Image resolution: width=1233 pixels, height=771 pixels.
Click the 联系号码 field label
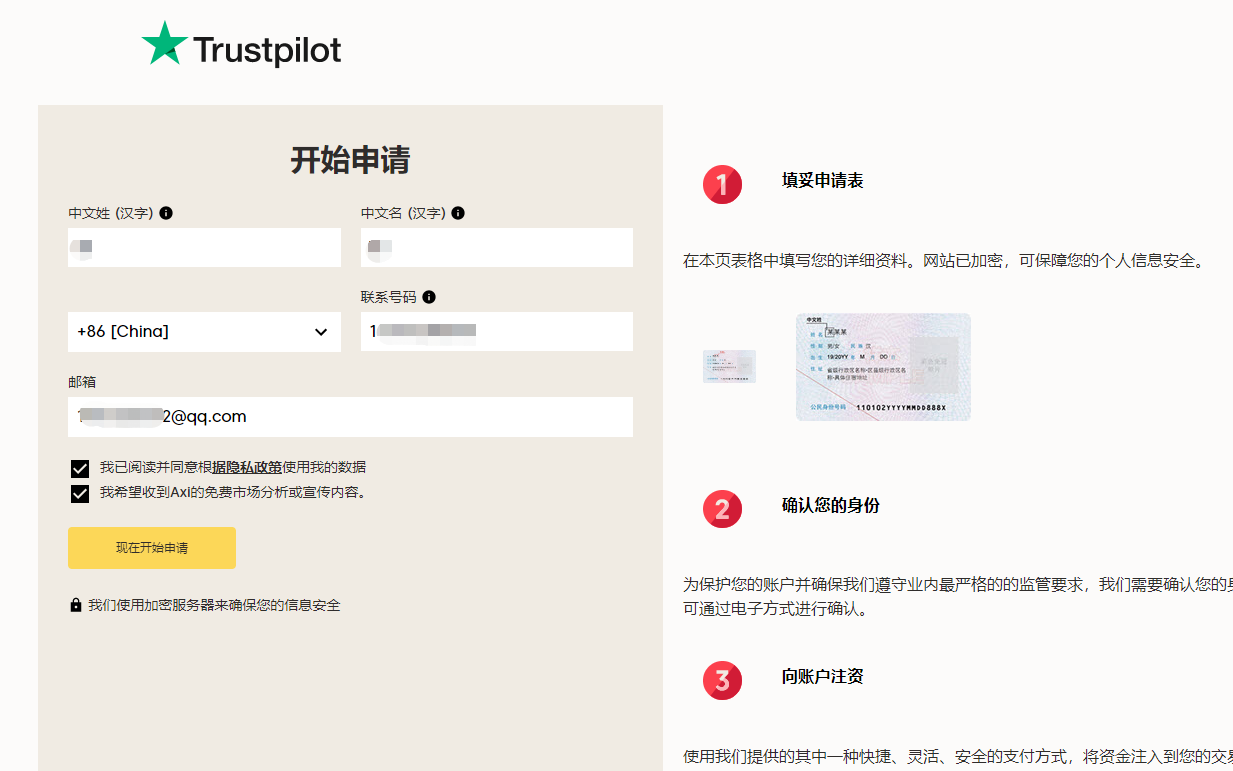click(x=388, y=297)
